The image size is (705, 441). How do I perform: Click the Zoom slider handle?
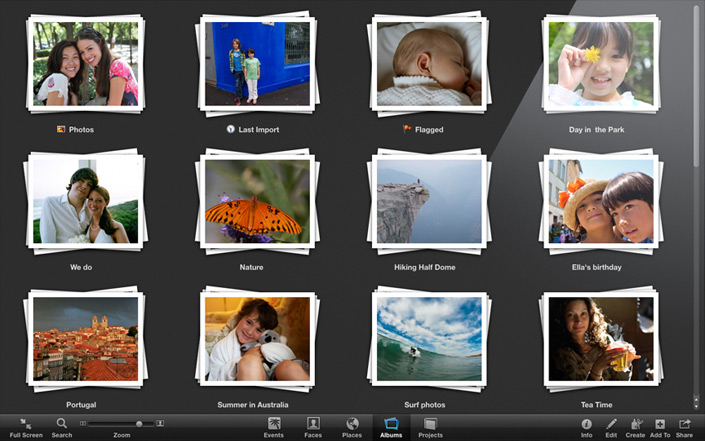(x=139, y=424)
